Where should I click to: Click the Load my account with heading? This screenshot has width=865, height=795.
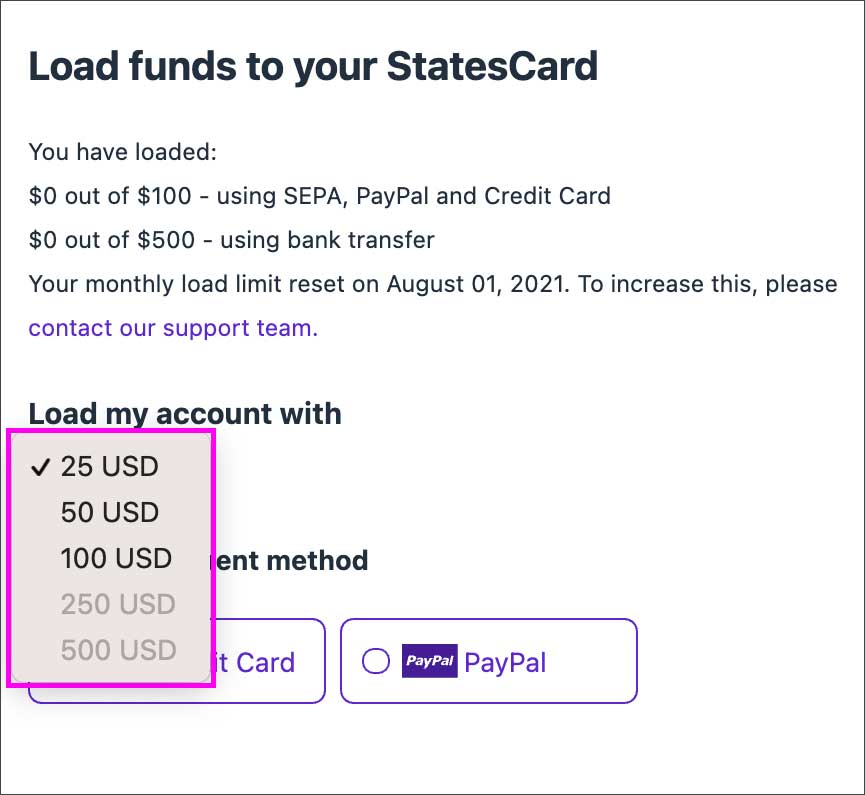(x=185, y=413)
